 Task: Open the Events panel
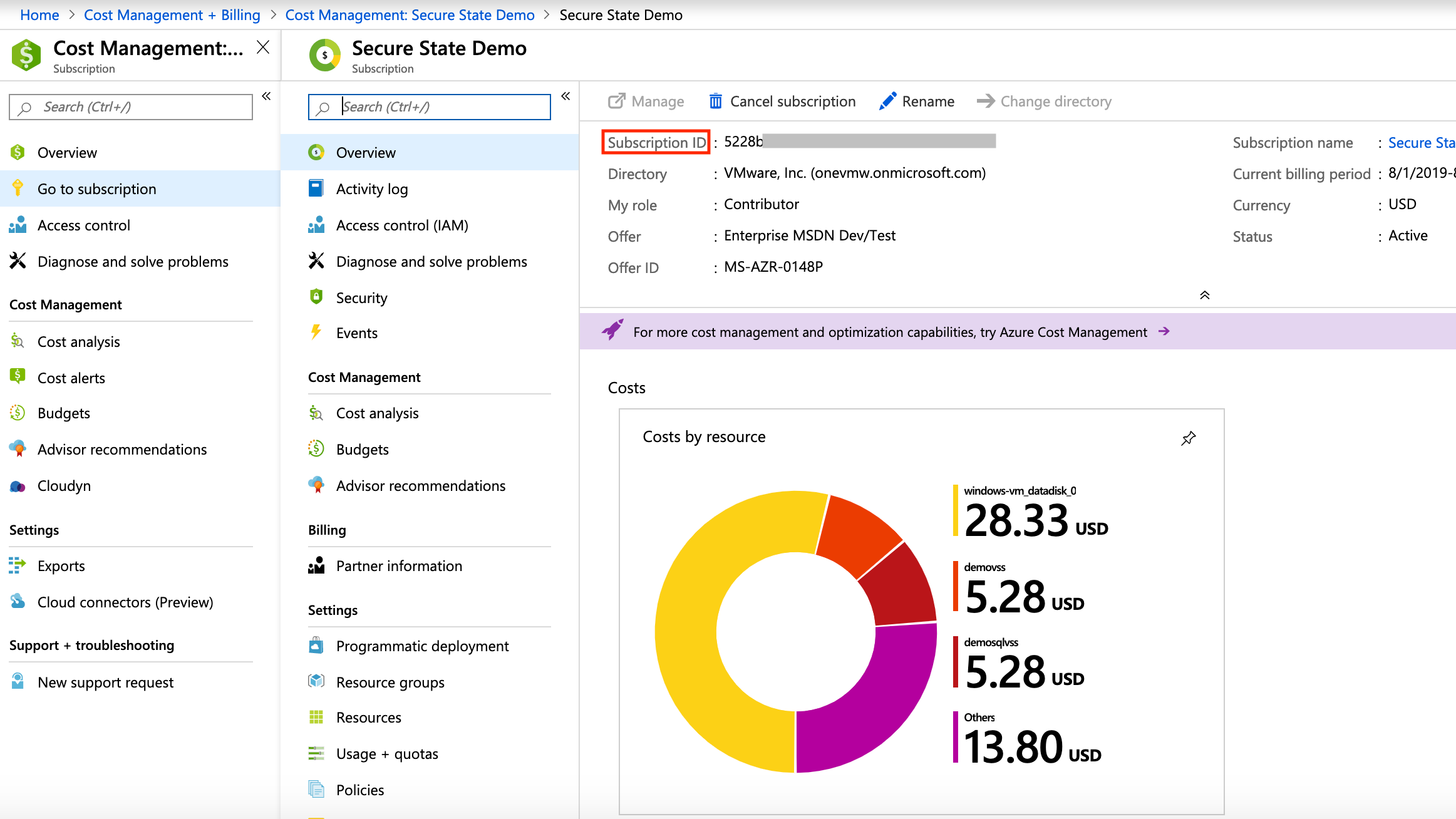356,332
